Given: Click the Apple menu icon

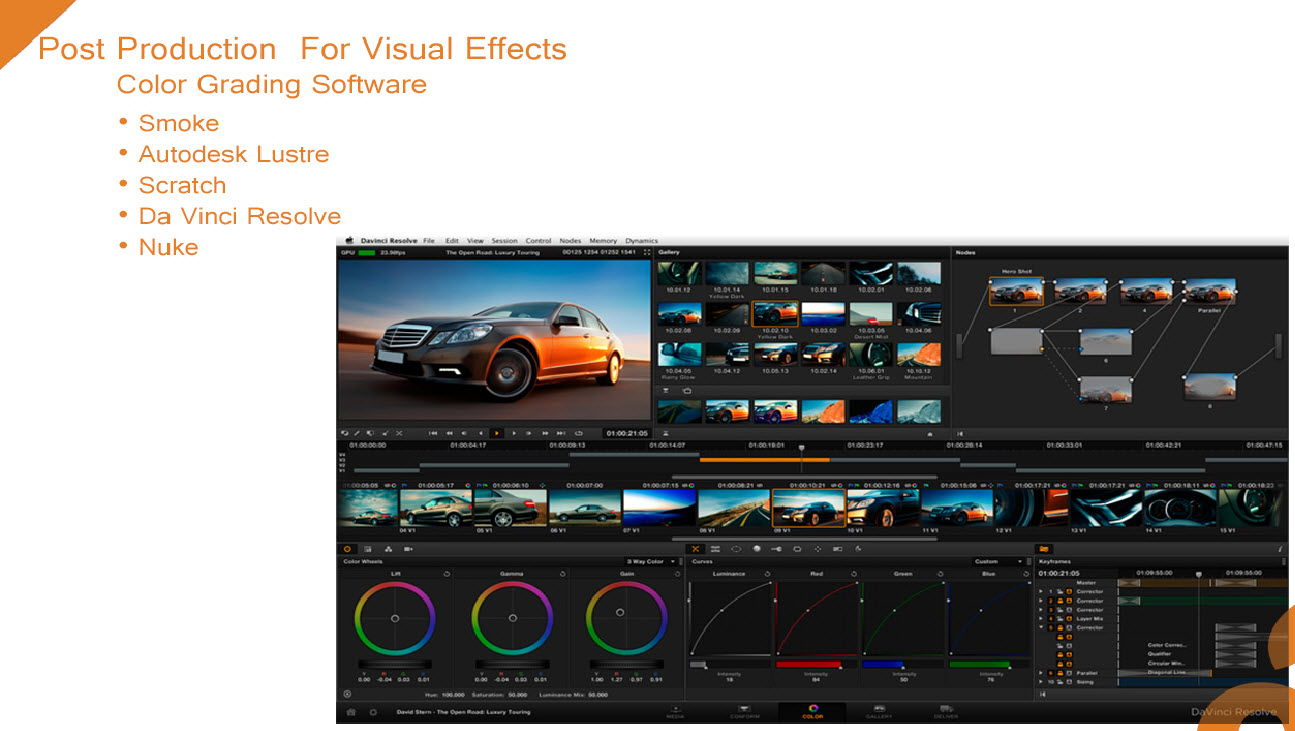Looking at the screenshot, I should tap(350, 241).
